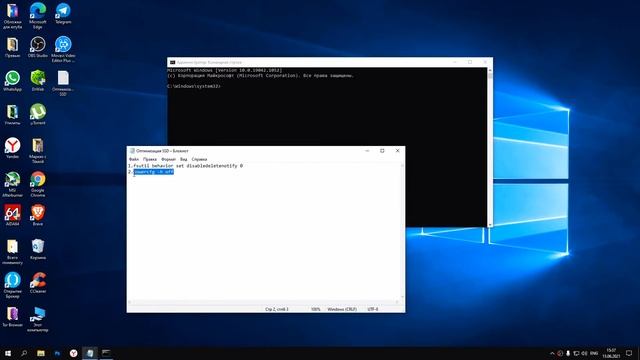The image size is (640, 360).
Task: Switch the ENG input language indicator
Action: [x=594, y=353]
